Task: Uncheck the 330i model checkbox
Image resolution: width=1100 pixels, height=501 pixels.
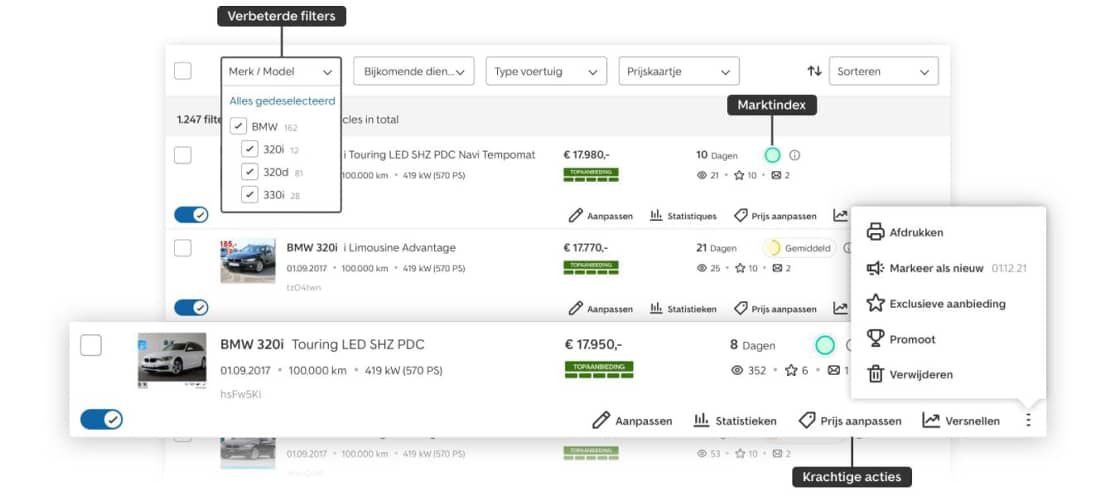Action: (x=250, y=194)
